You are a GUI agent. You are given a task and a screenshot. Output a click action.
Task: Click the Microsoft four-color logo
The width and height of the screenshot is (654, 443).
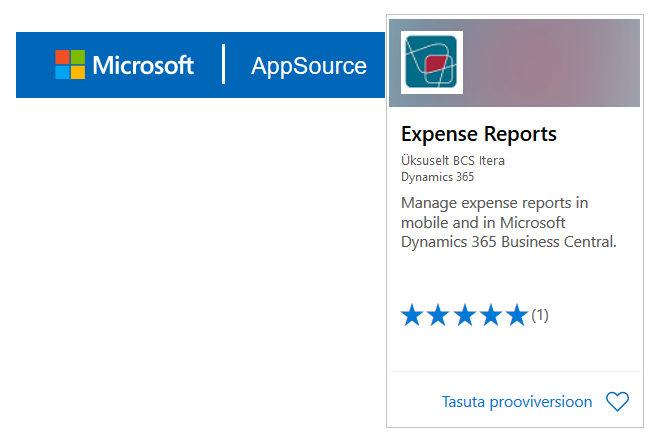[70, 64]
